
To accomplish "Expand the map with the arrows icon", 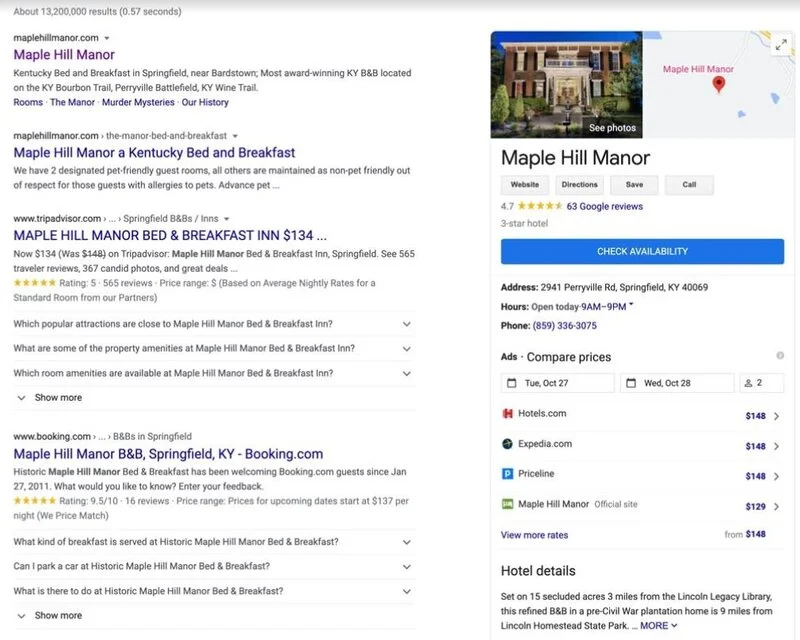I will [x=779, y=46].
